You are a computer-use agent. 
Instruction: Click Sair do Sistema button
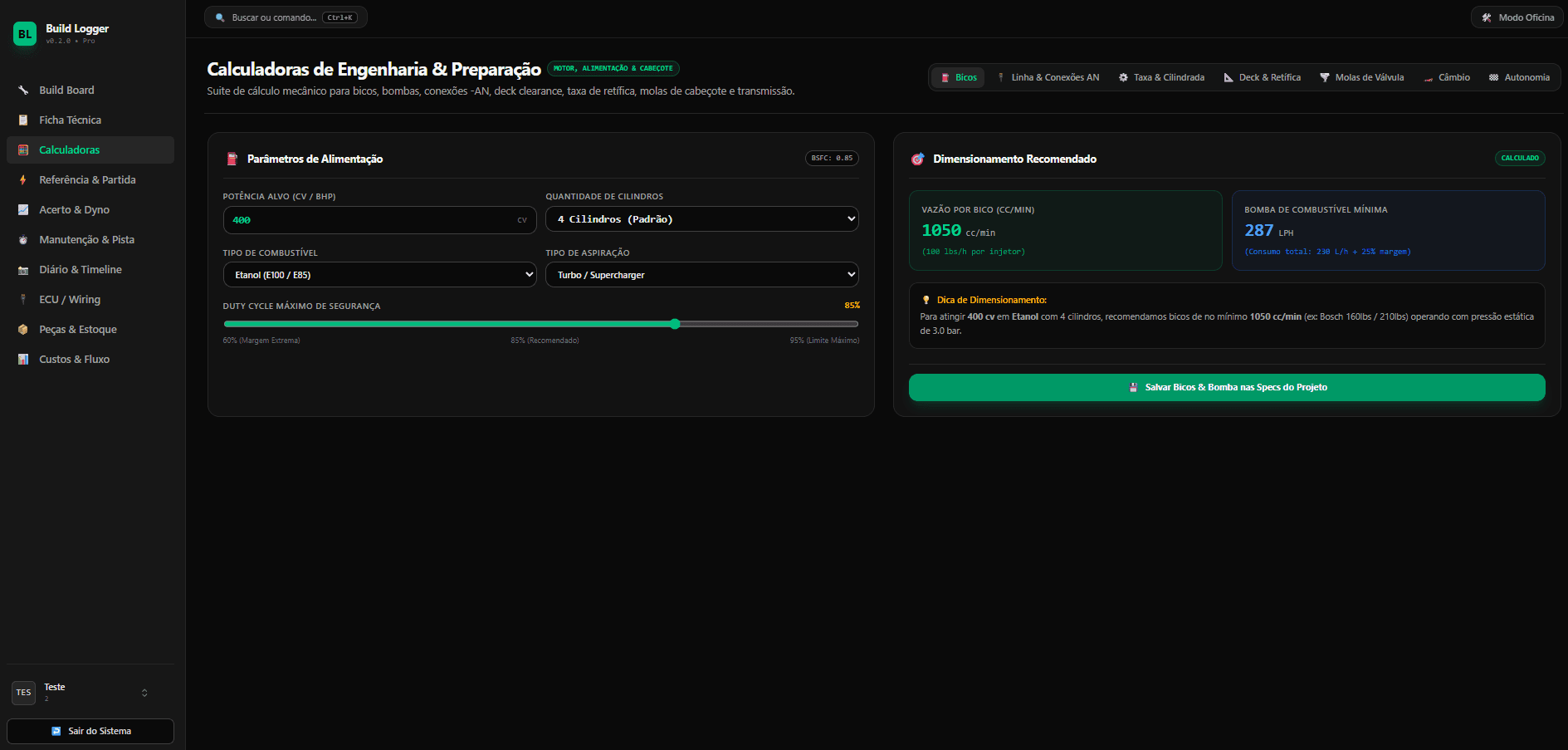[x=90, y=731]
